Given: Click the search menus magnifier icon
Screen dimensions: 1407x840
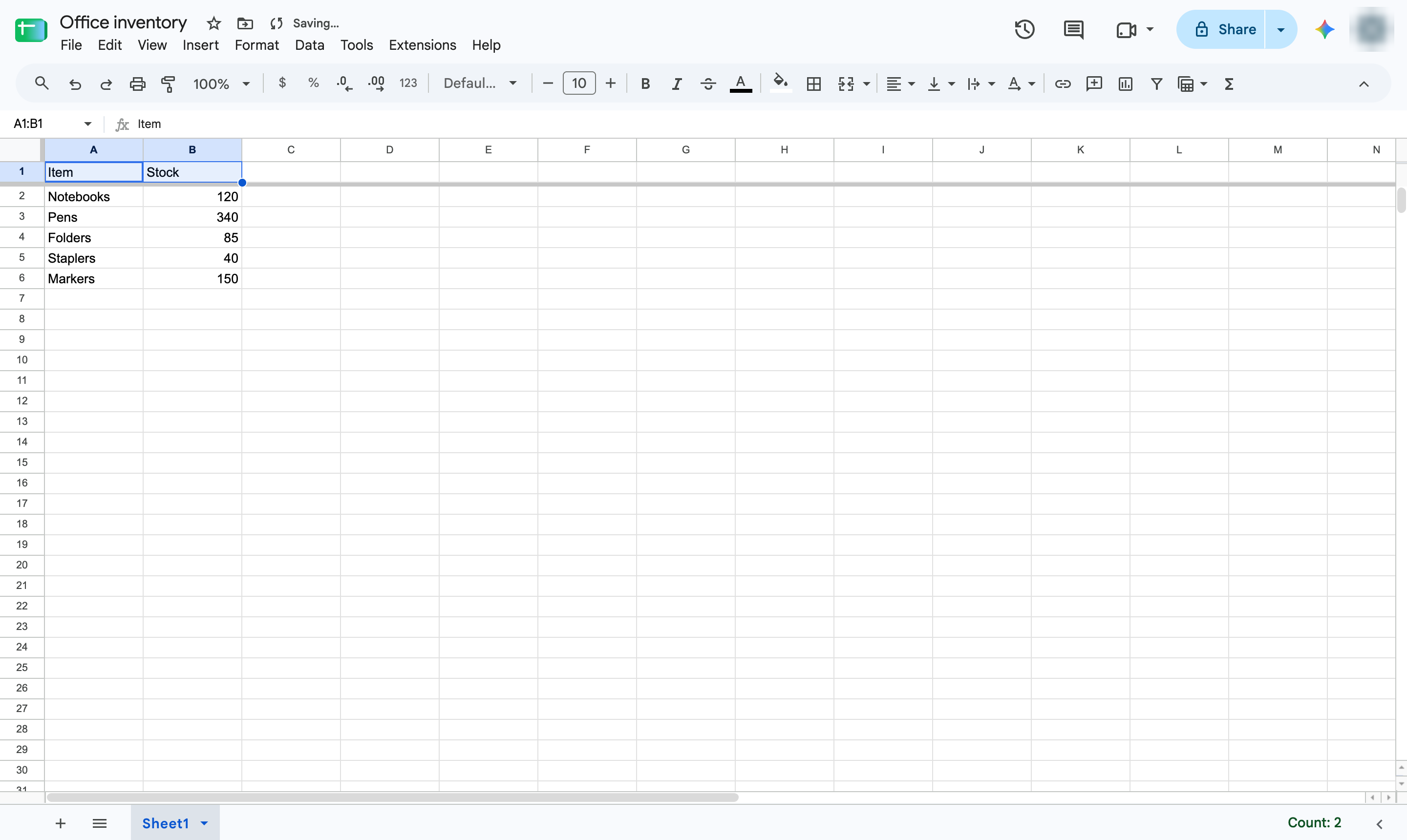Looking at the screenshot, I should (x=42, y=84).
